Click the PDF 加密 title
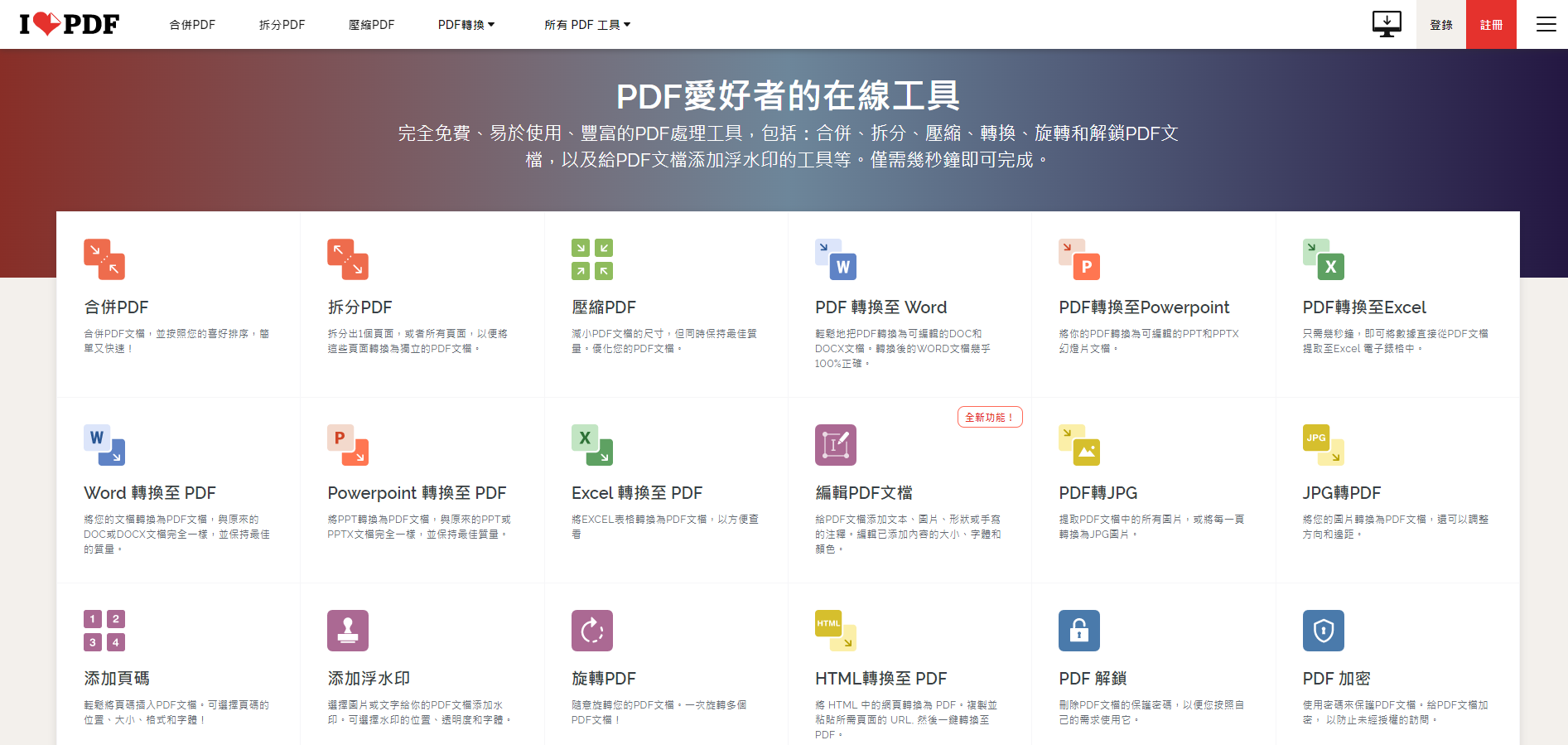The image size is (1568, 745). tap(1336, 679)
